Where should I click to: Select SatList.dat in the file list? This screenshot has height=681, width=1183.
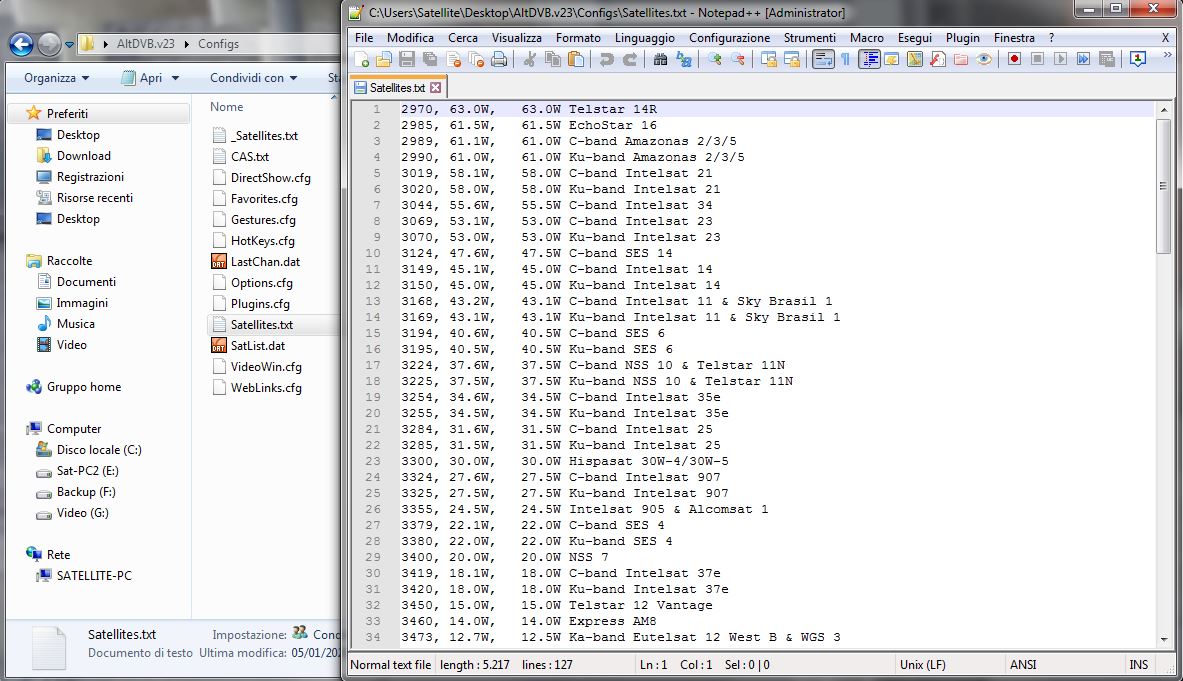click(257, 346)
